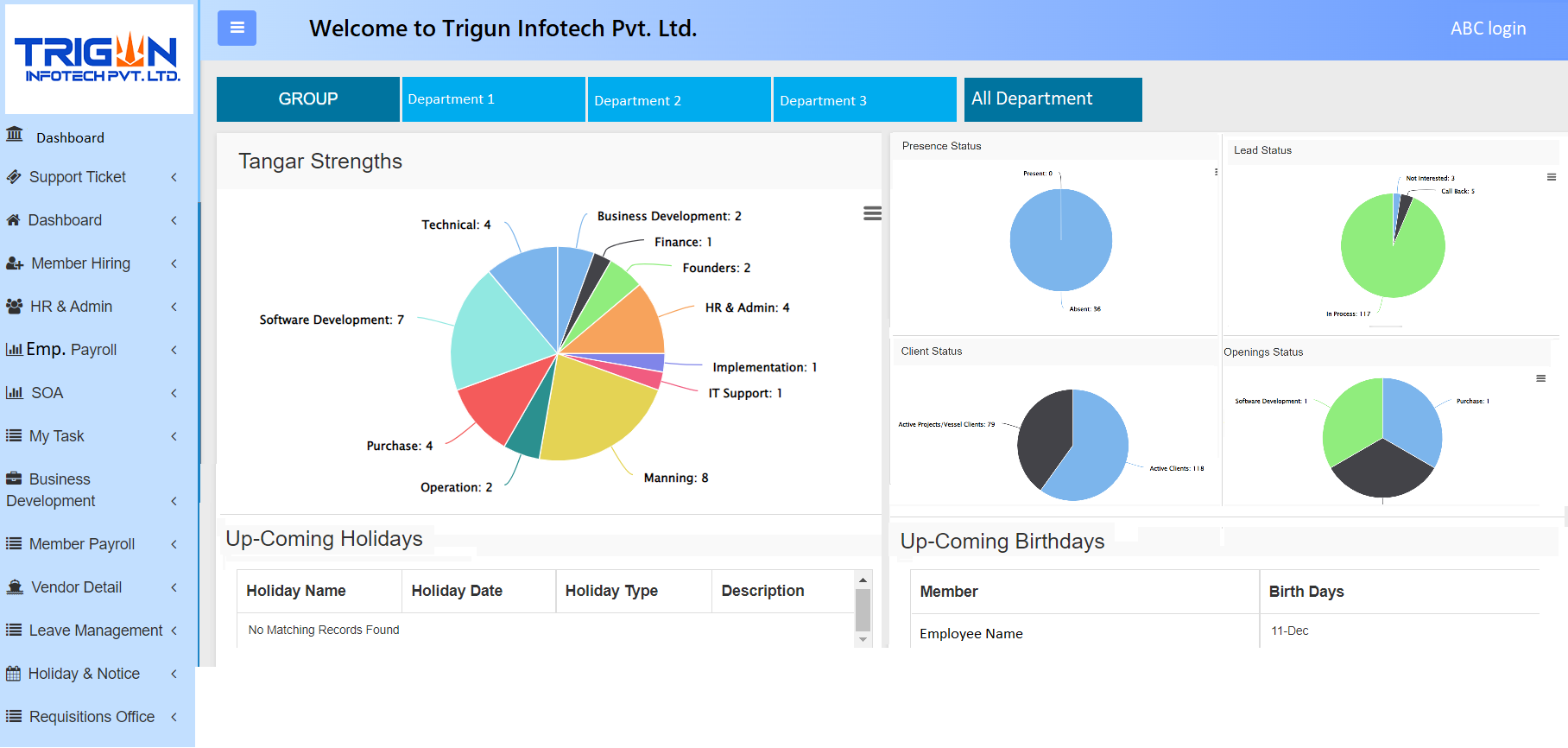1568x748 pixels.
Task: Open Member Payroll menu entry
Action: tap(82, 544)
